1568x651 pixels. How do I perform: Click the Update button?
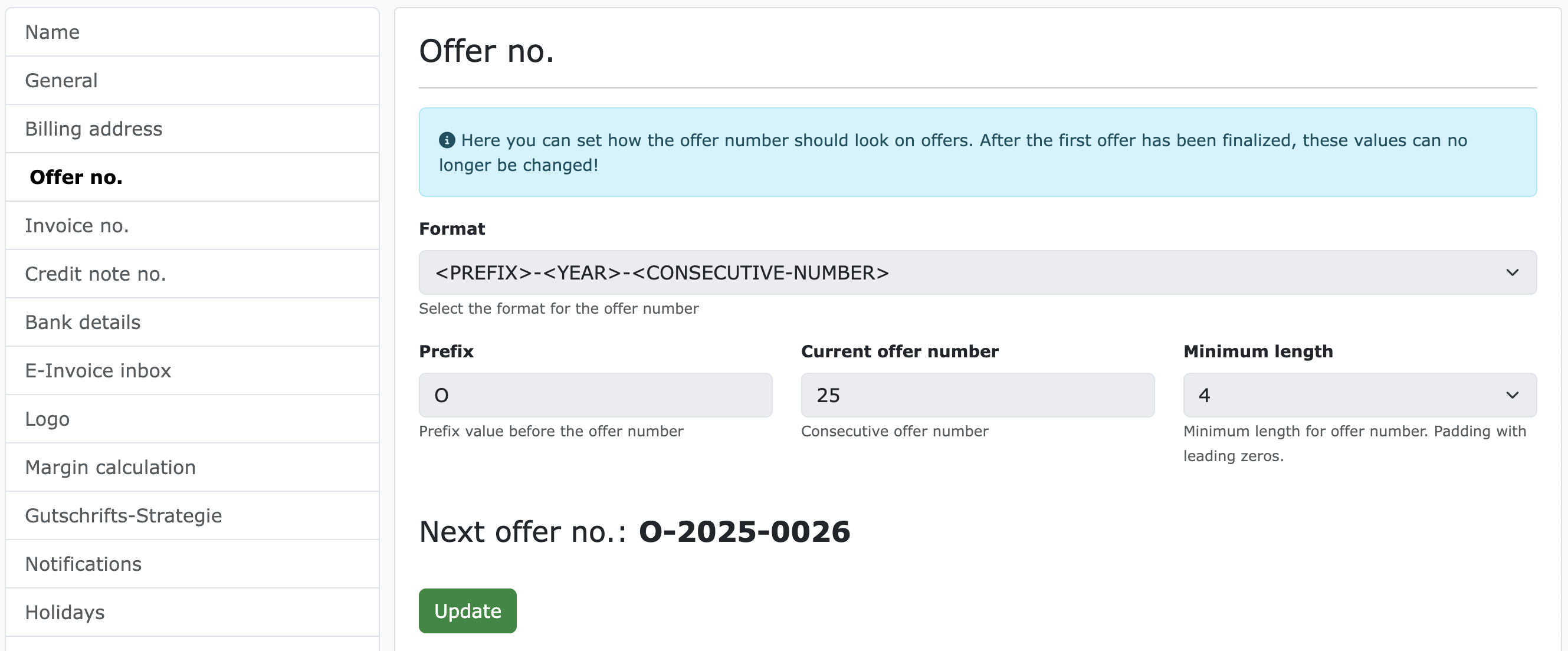[467, 610]
